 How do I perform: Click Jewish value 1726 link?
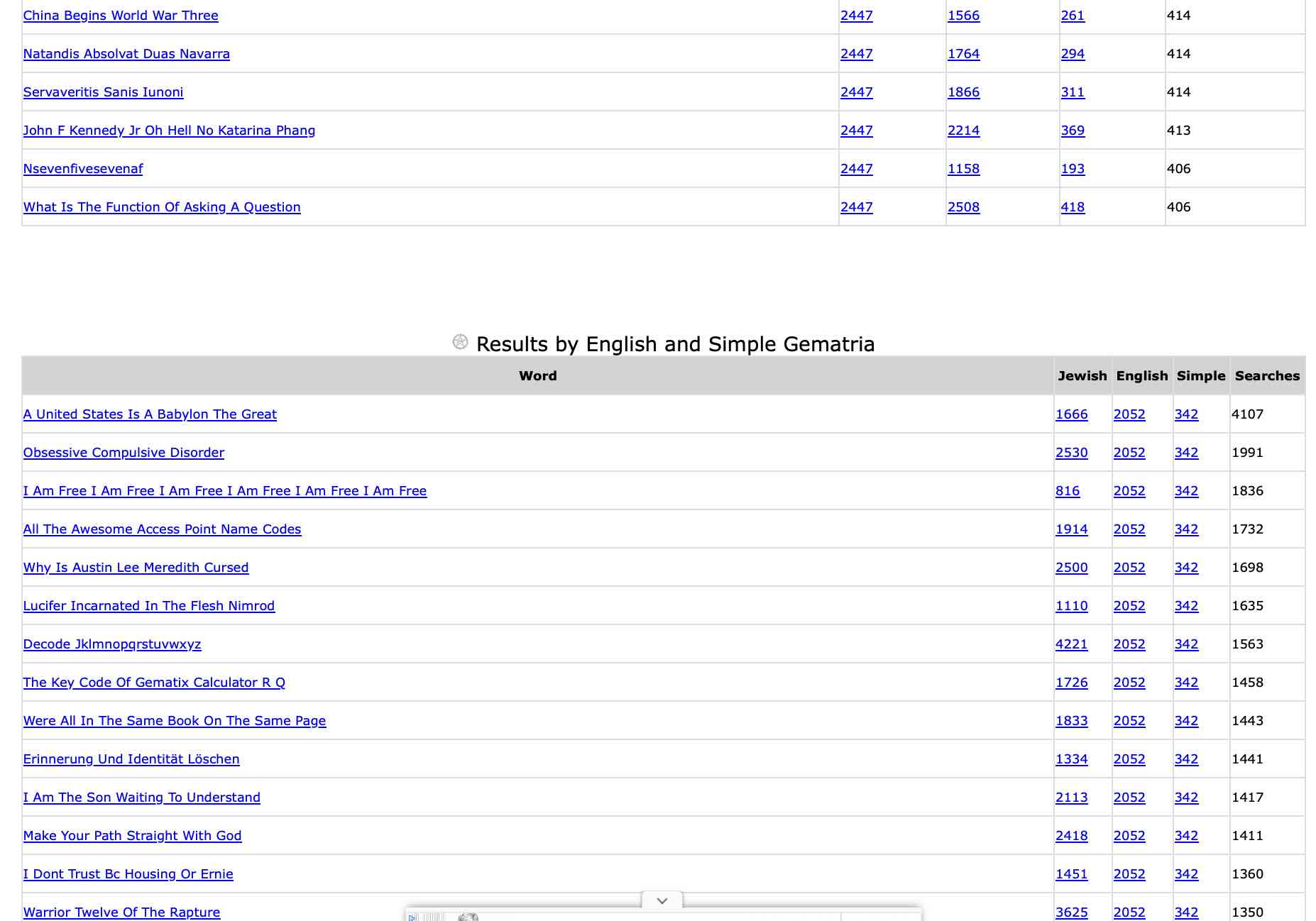click(x=1072, y=683)
